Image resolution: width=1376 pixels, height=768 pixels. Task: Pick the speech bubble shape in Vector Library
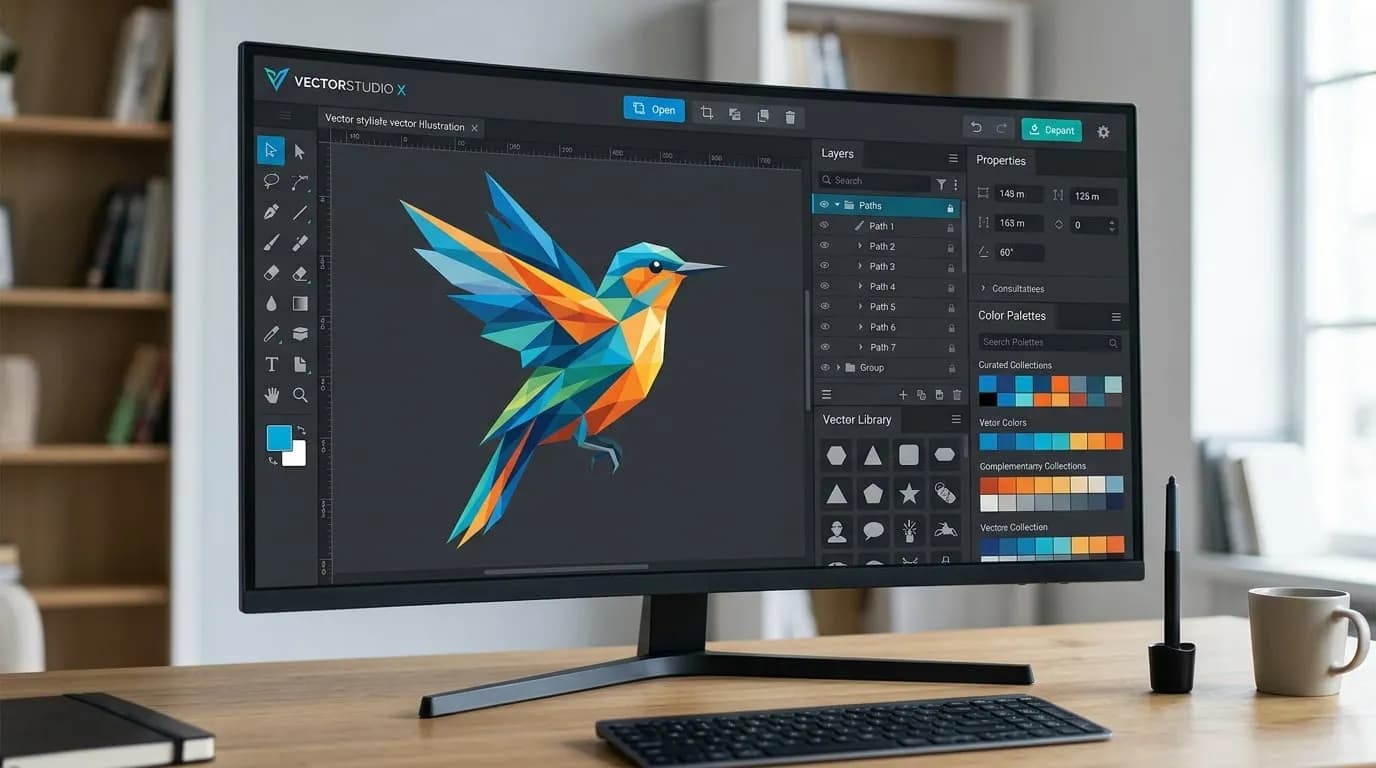873,531
